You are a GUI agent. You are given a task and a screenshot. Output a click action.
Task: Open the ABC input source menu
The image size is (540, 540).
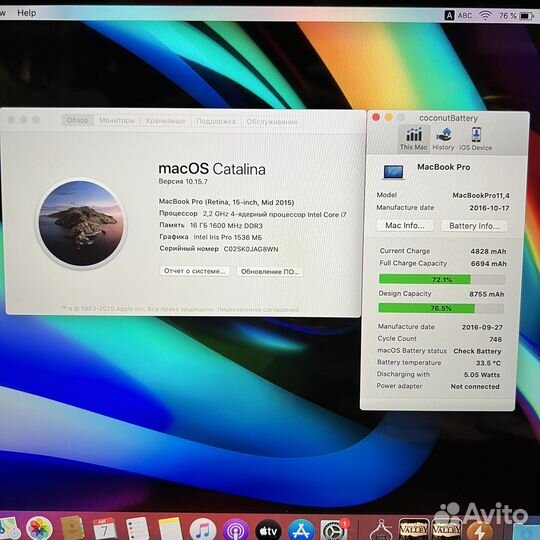pyautogui.click(x=459, y=15)
